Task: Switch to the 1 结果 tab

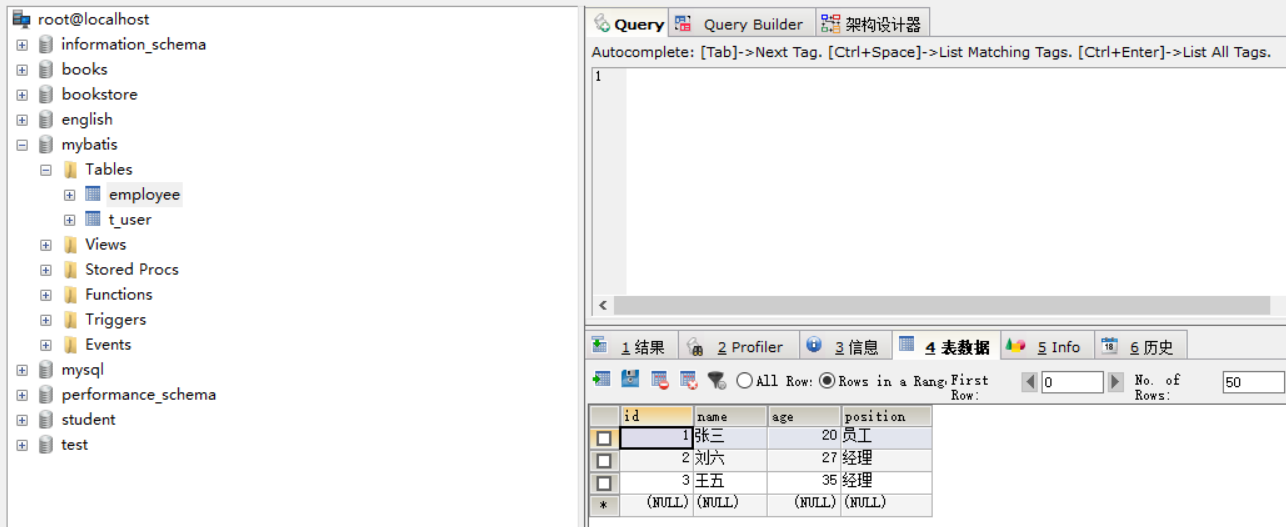Action: 632,346
